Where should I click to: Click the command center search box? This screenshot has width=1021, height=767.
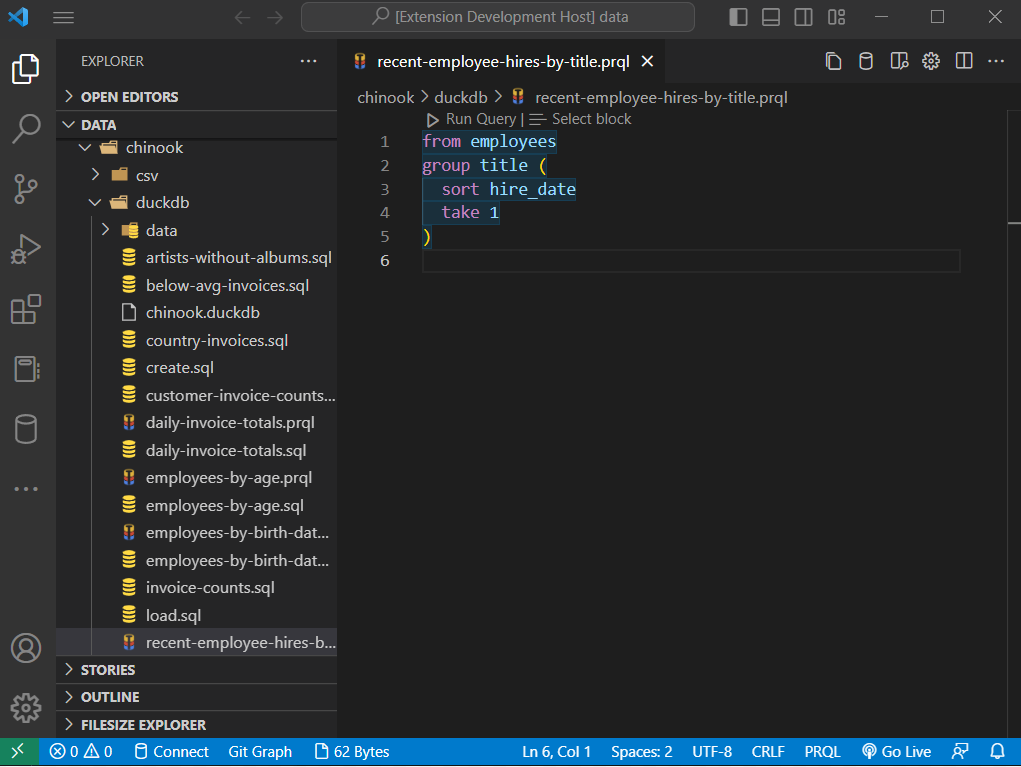(497, 17)
